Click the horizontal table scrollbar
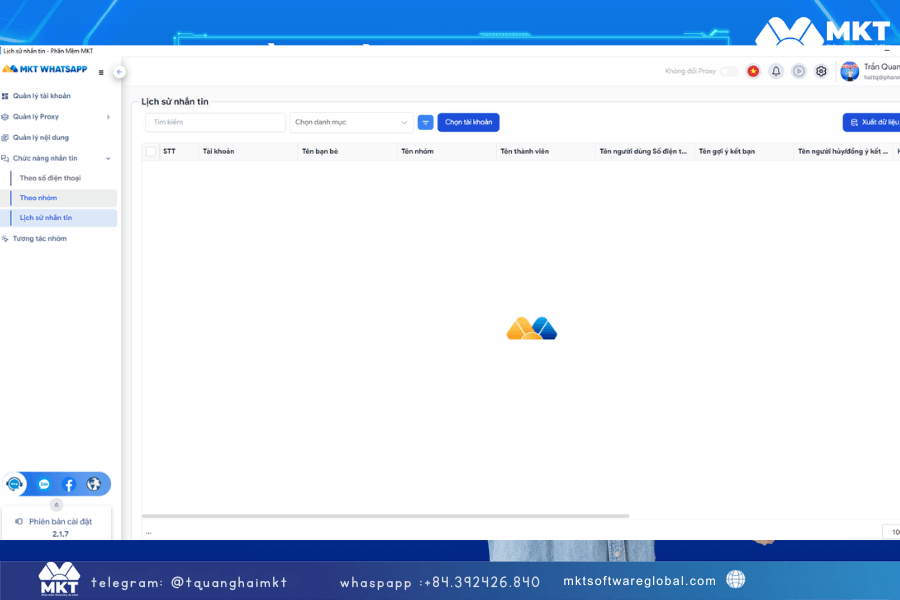 385,516
